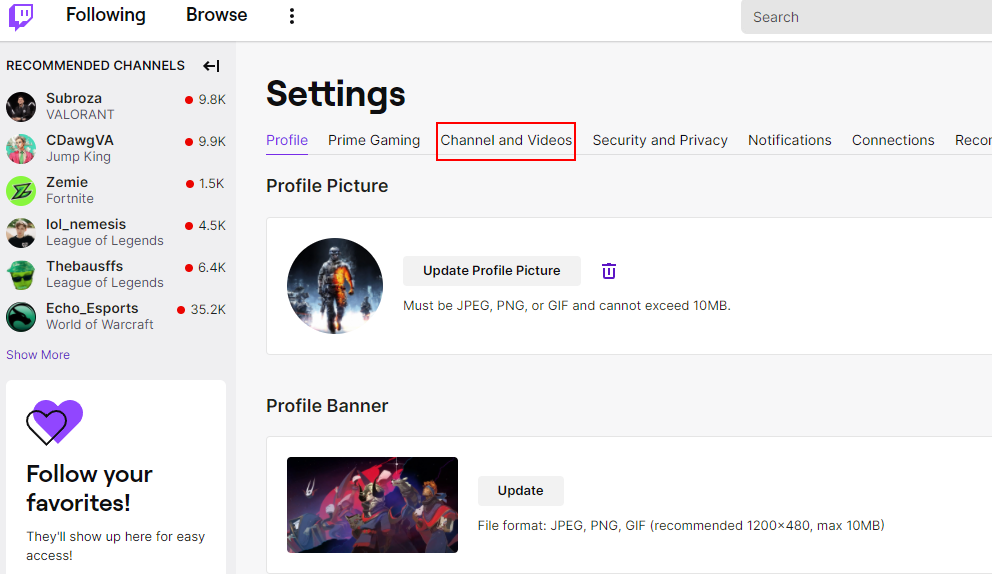Click the Subroza channel name
Viewport: 992px width, 574px height.
pos(73,99)
